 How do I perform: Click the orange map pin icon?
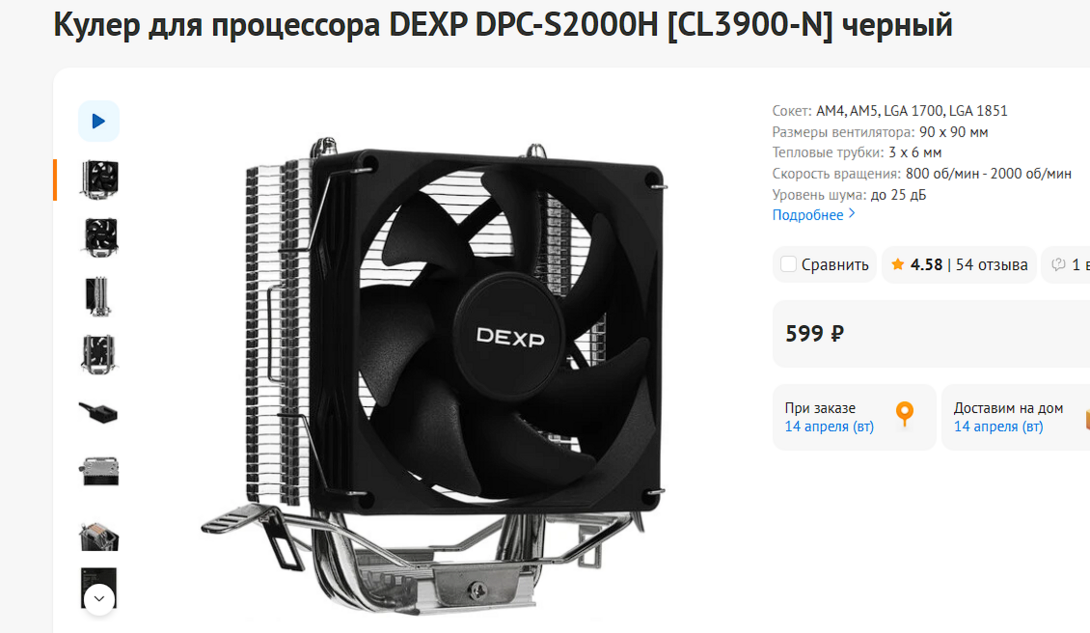[904, 414]
